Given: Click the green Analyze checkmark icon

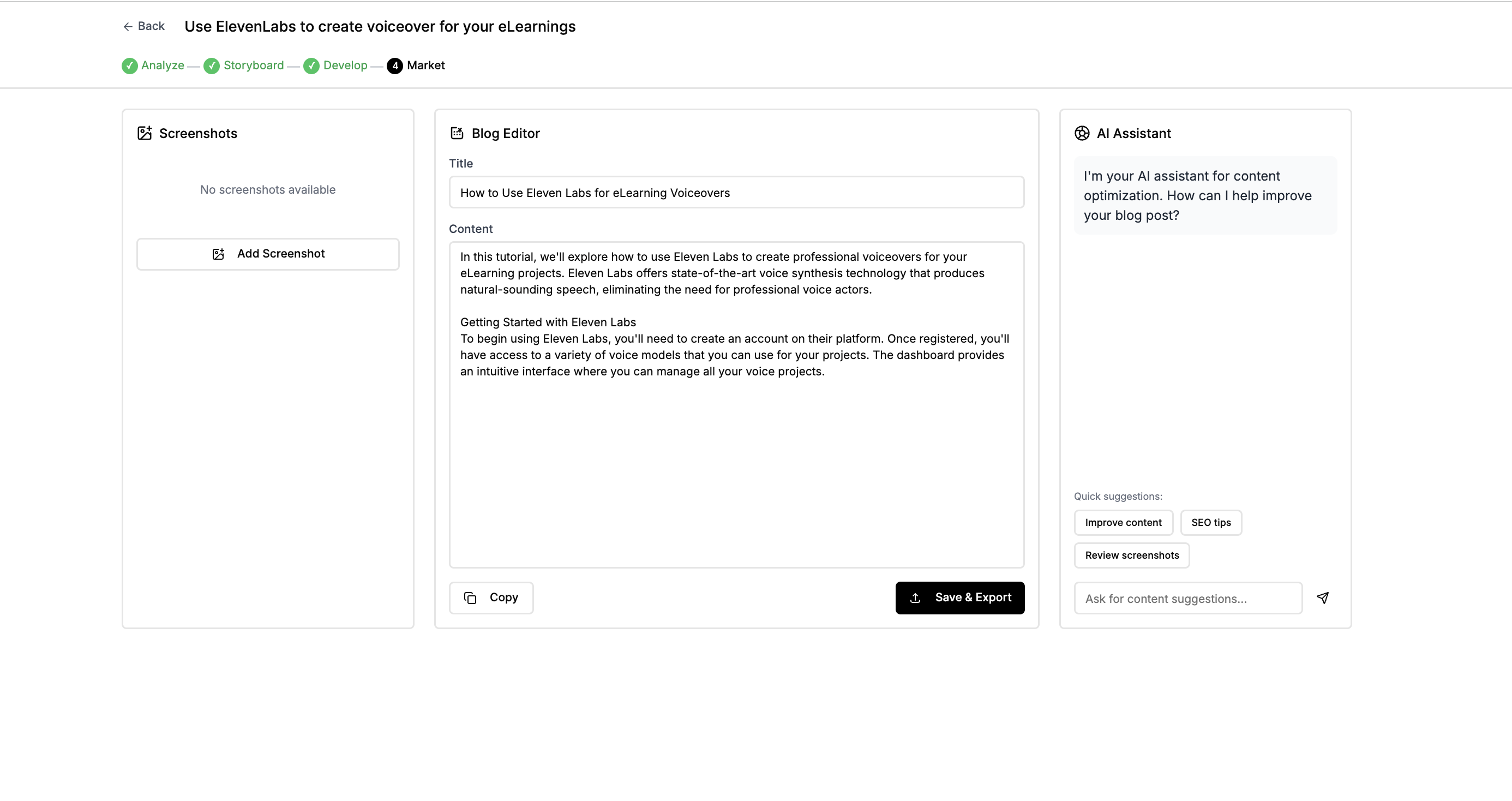Looking at the screenshot, I should 130,66.
